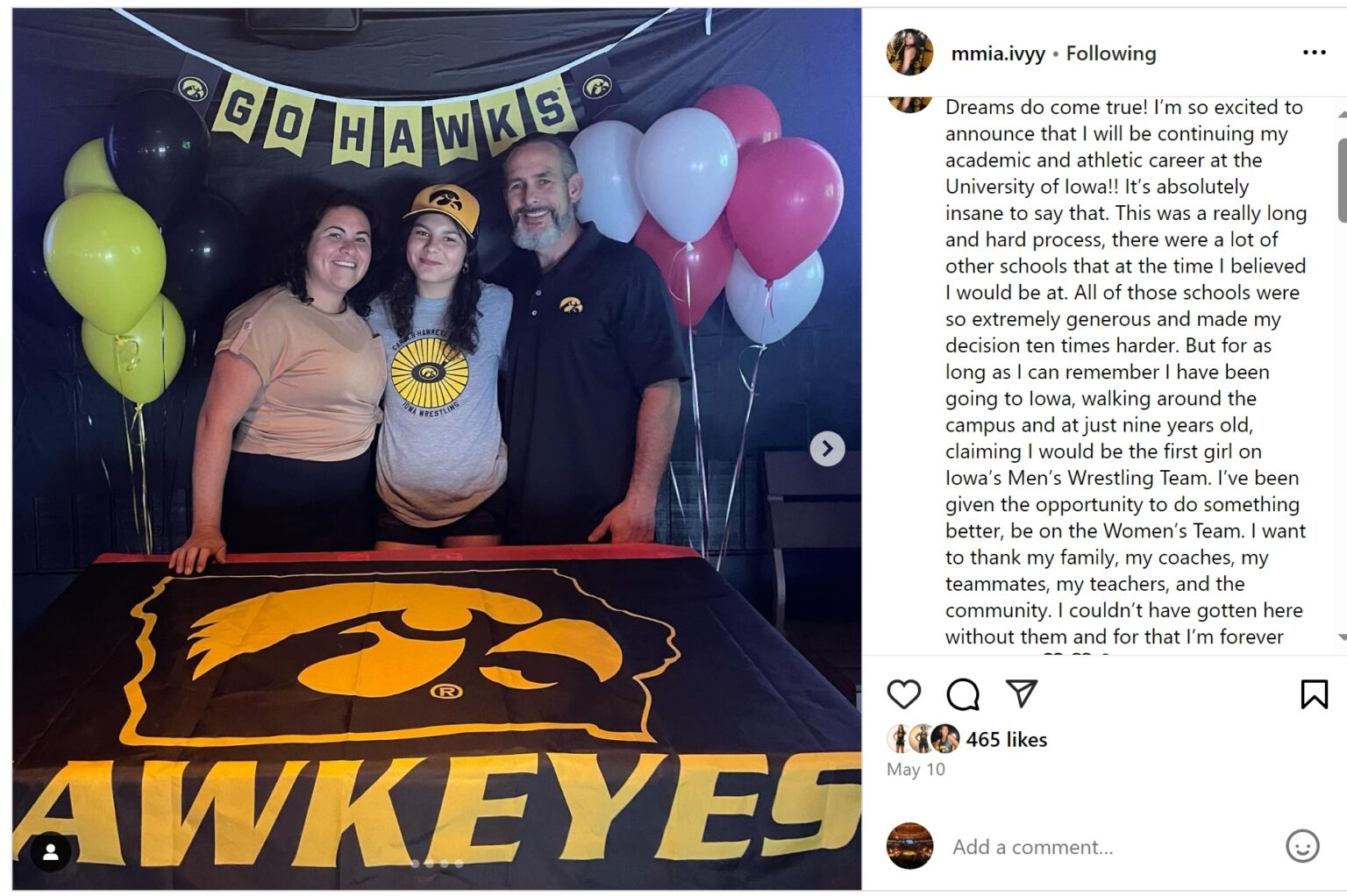Click the caption scroll down arrow
Screen dimensions: 1347x896
[x=1341, y=637]
